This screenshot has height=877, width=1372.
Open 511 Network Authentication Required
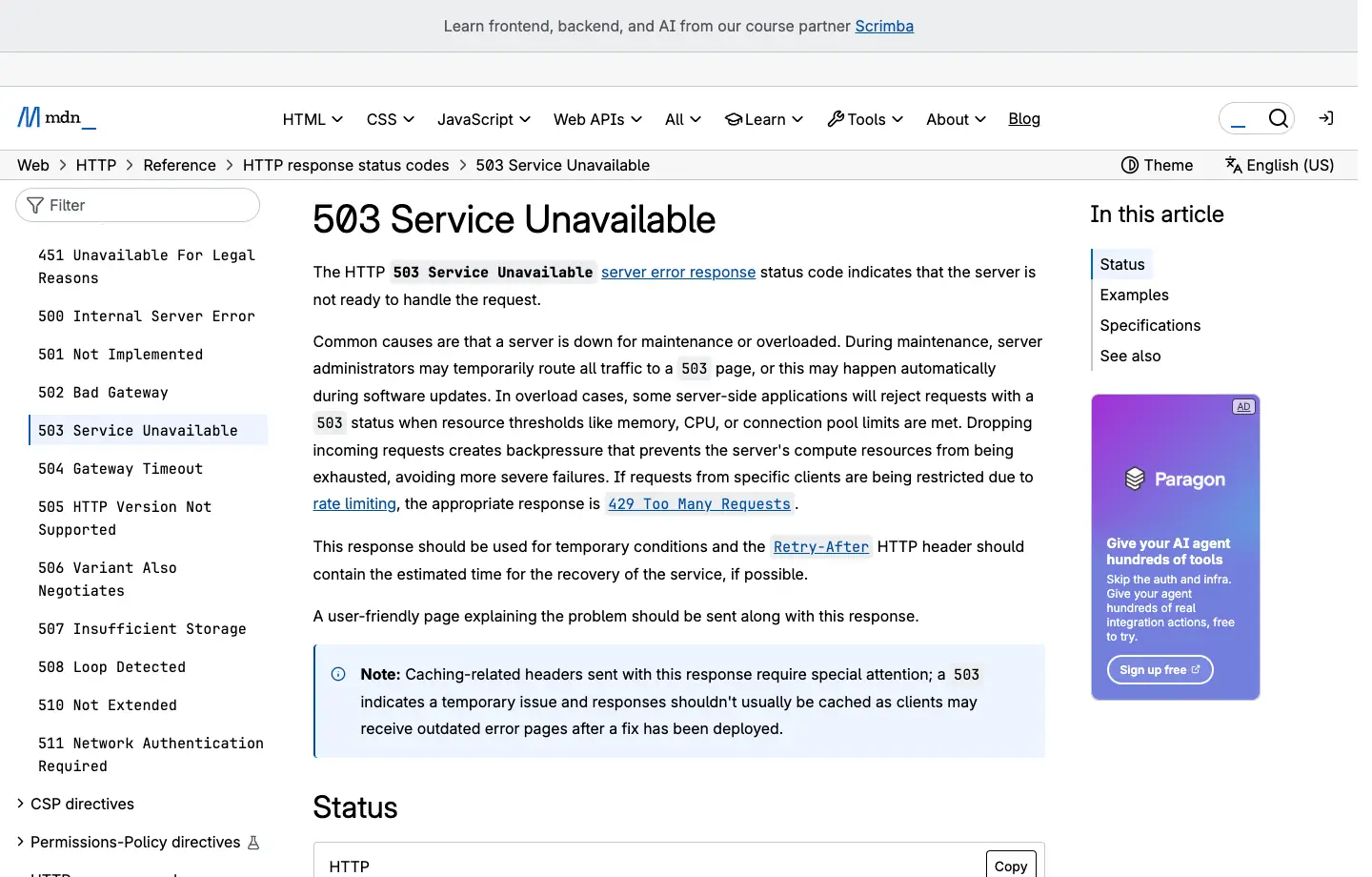(x=151, y=755)
